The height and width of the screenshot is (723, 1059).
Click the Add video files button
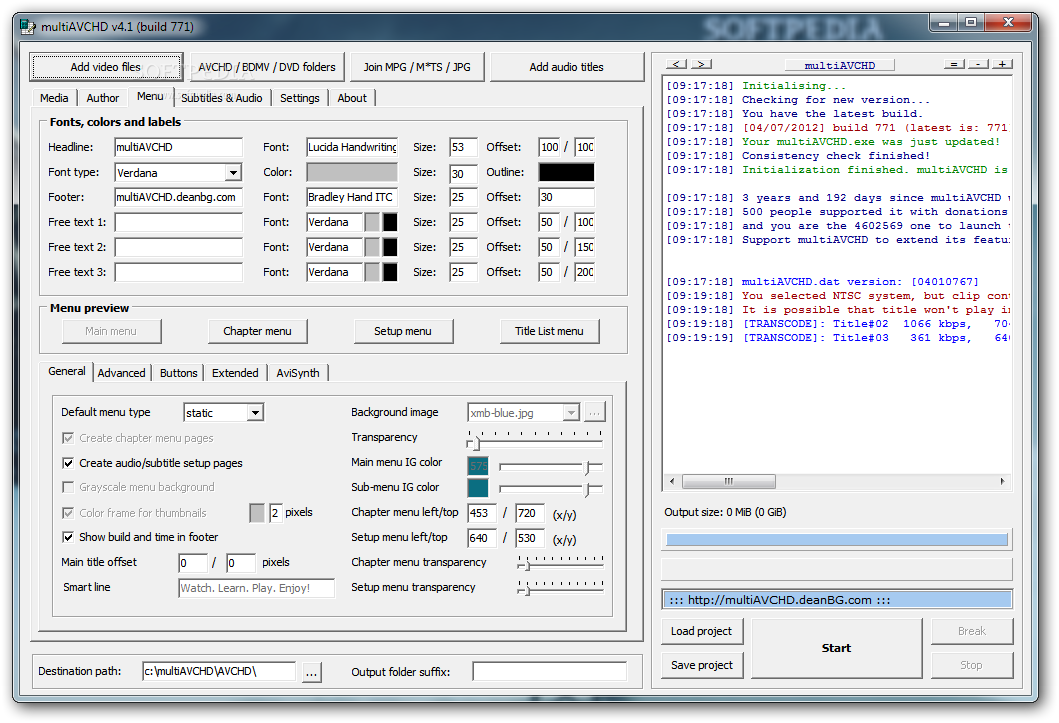[x=106, y=67]
